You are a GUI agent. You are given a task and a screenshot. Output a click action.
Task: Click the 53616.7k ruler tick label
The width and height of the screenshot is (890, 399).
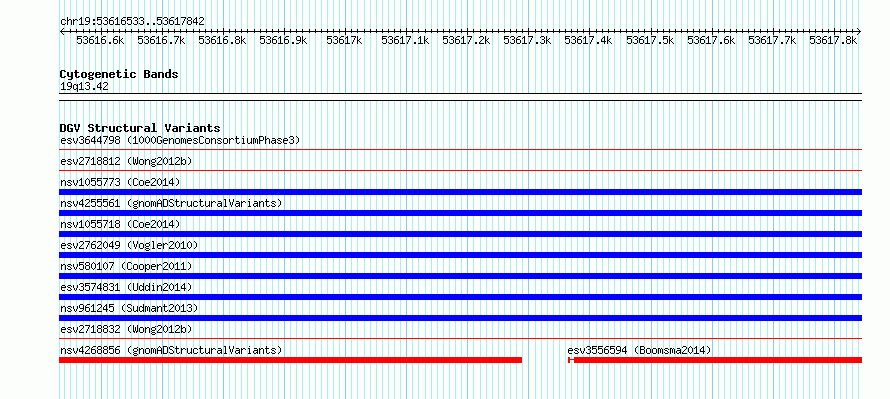[x=161, y=40]
